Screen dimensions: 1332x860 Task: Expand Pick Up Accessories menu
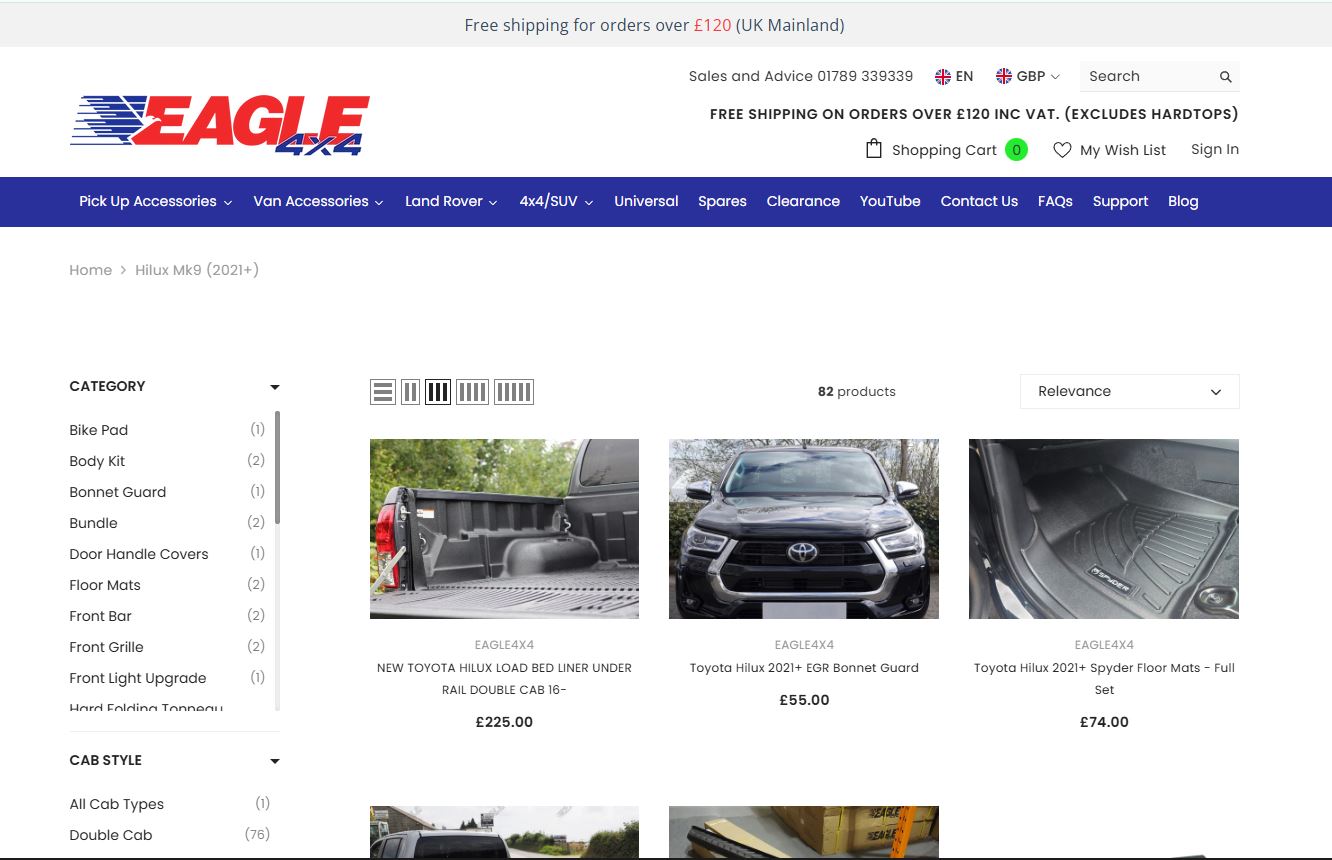pos(156,202)
